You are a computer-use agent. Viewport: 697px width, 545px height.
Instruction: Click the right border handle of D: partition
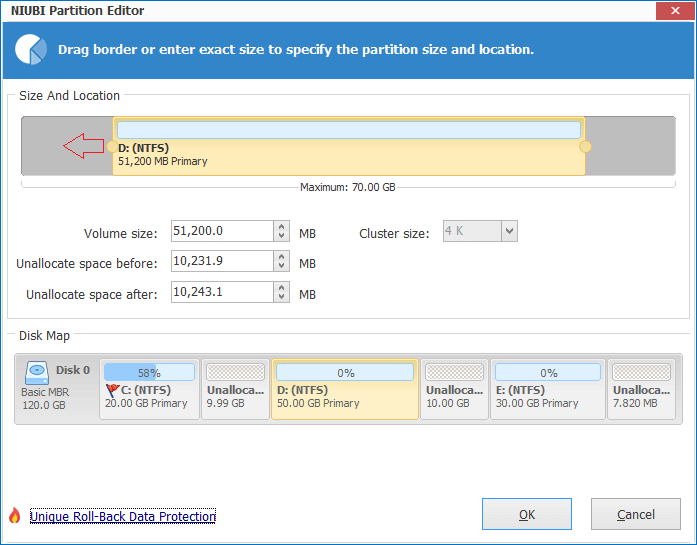(x=585, y=146)
